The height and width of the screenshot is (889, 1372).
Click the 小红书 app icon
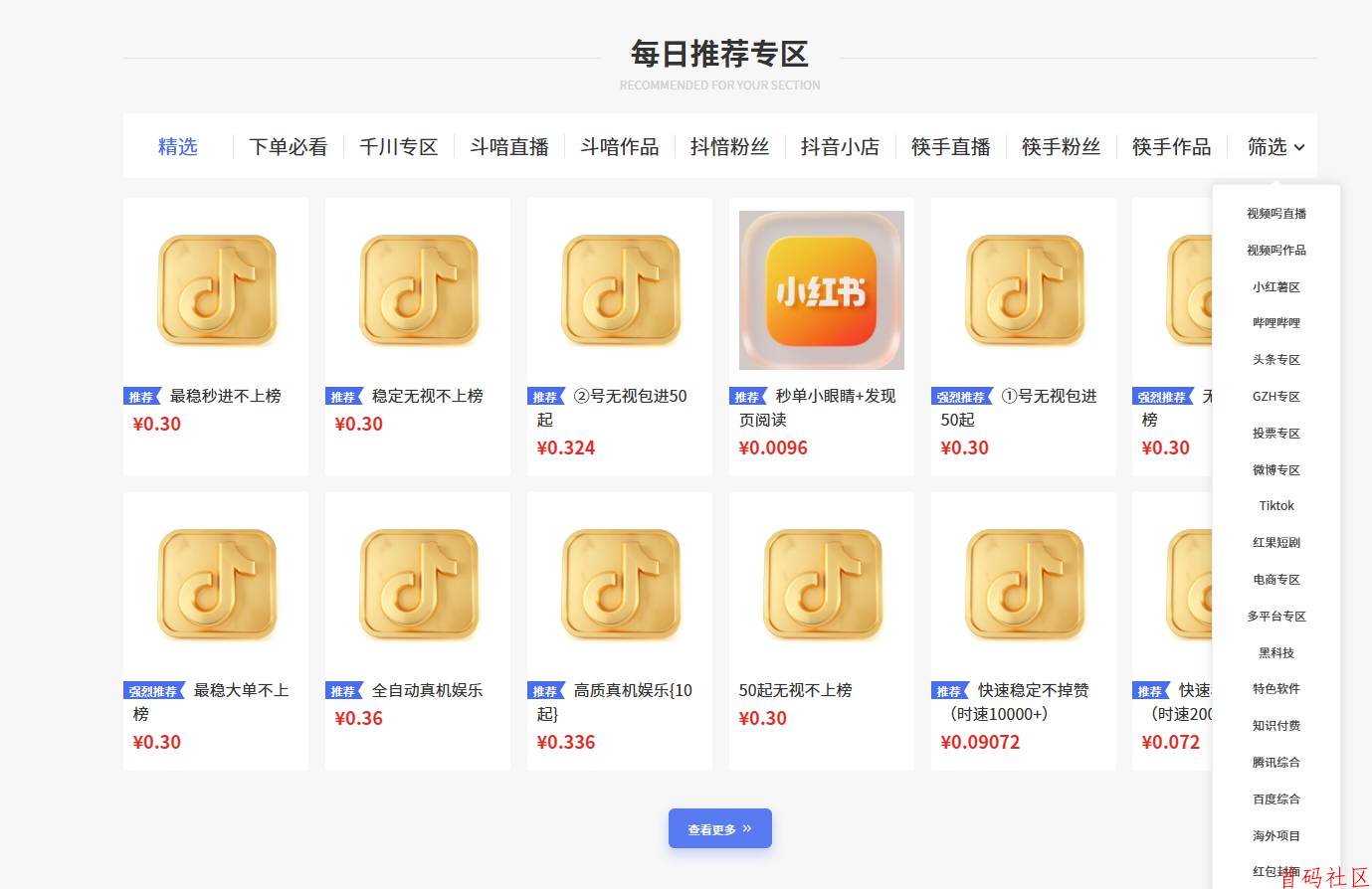(x=820, y=289)
